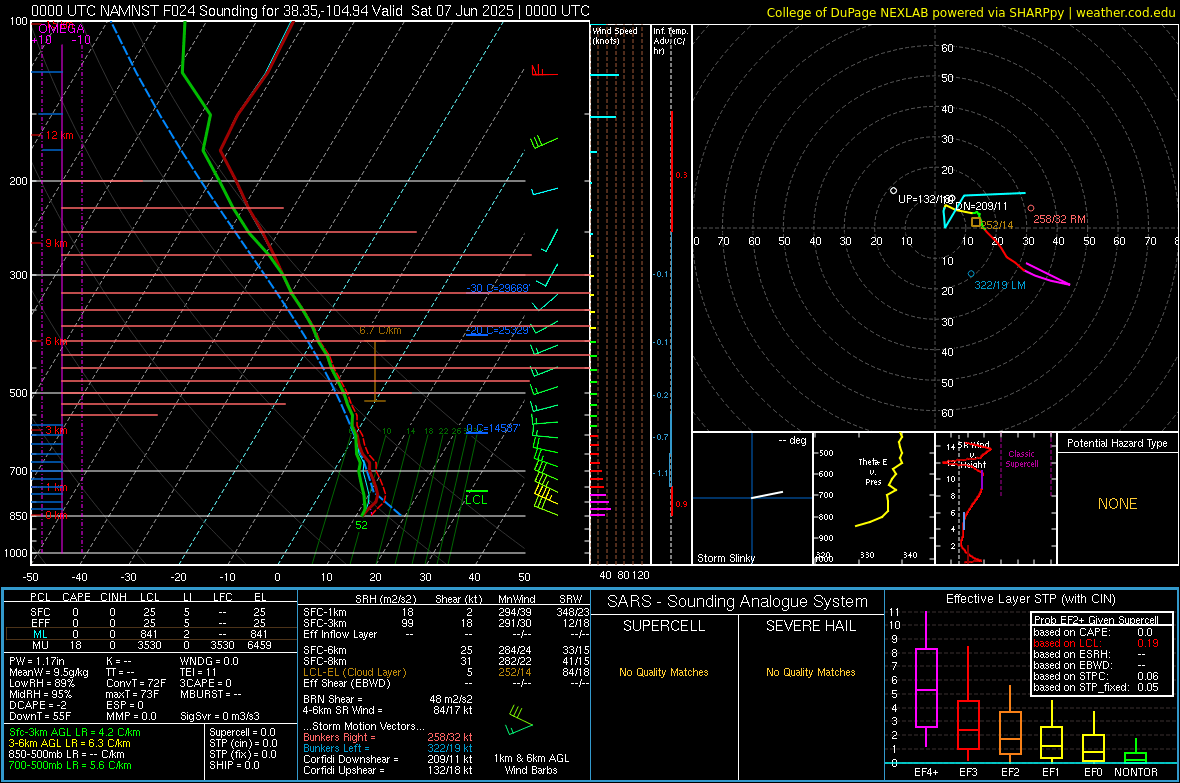Click the Potential Hazard Type NONE label
Image resolution: width=1180 pixels, height=783 pixels.
[x=1118, y=504]
